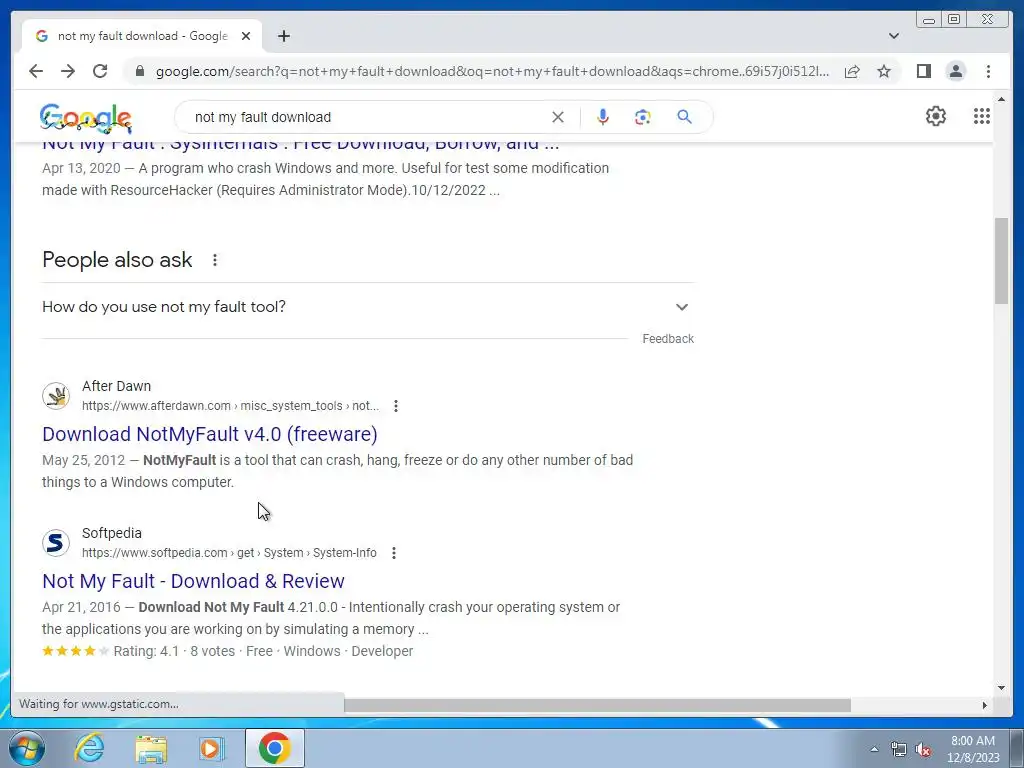Open tab search dropdown arrow
The height and width of the screenshot is (768, 1024).
pyautogui.click(x=894, y=36)
